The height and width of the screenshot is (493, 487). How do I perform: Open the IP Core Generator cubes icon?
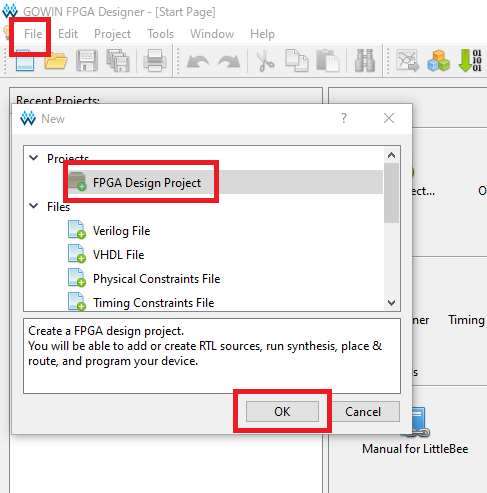tap(439, 61)
